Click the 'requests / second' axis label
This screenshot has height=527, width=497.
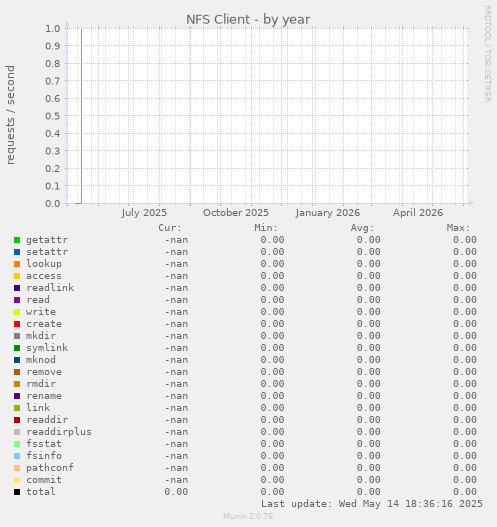[10, 115]
